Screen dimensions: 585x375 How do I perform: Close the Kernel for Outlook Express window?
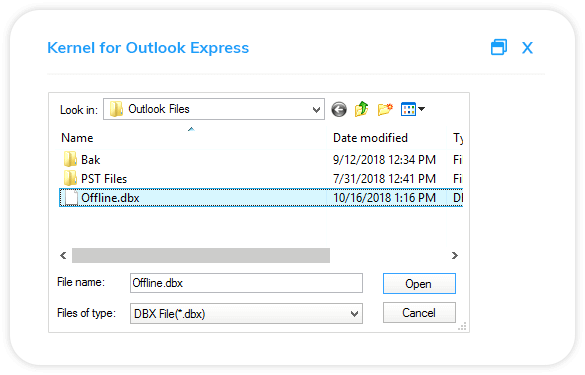527,48
